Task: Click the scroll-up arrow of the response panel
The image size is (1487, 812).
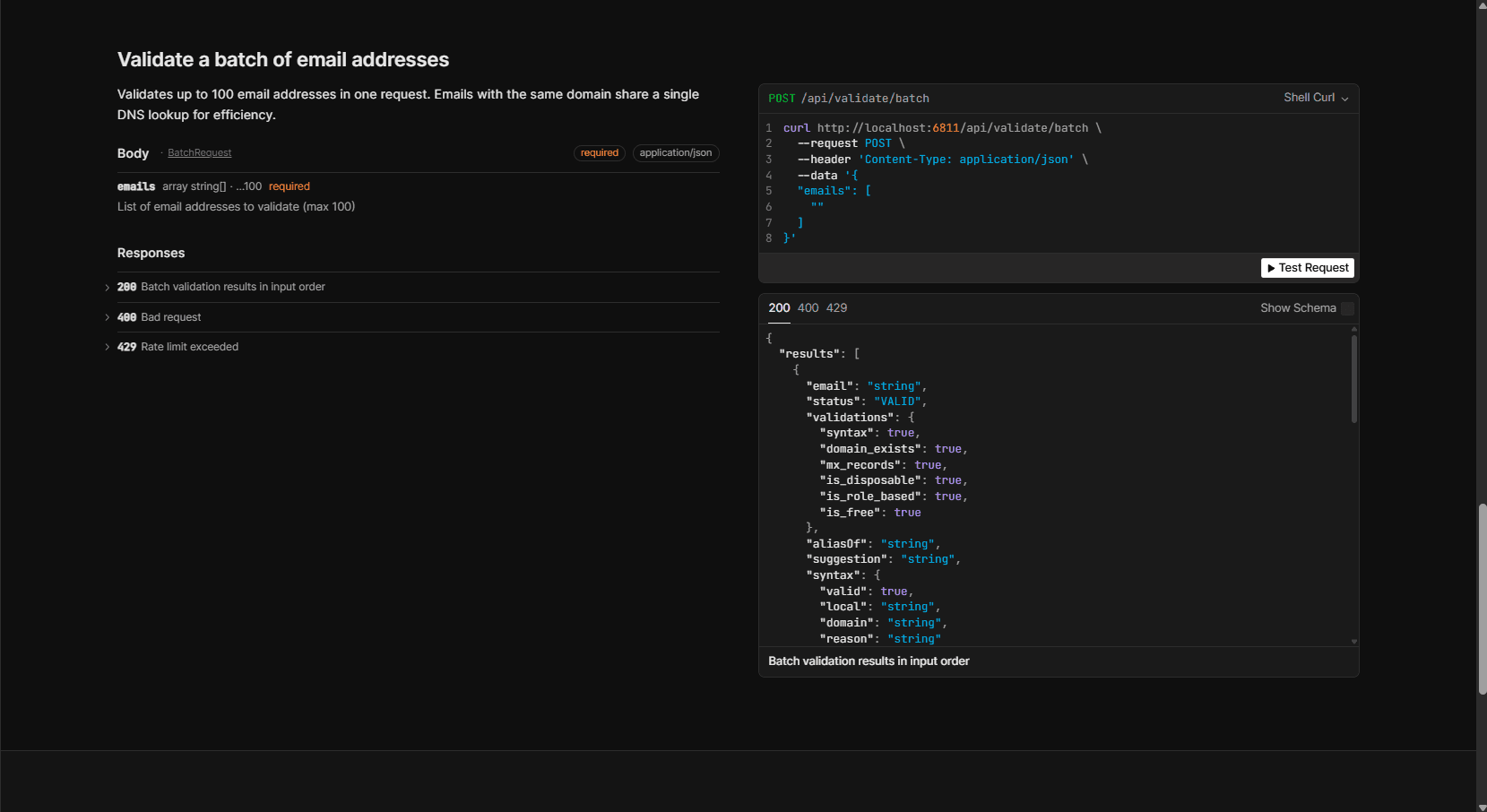Action: pyautogui.click(x=1353, y=329)
